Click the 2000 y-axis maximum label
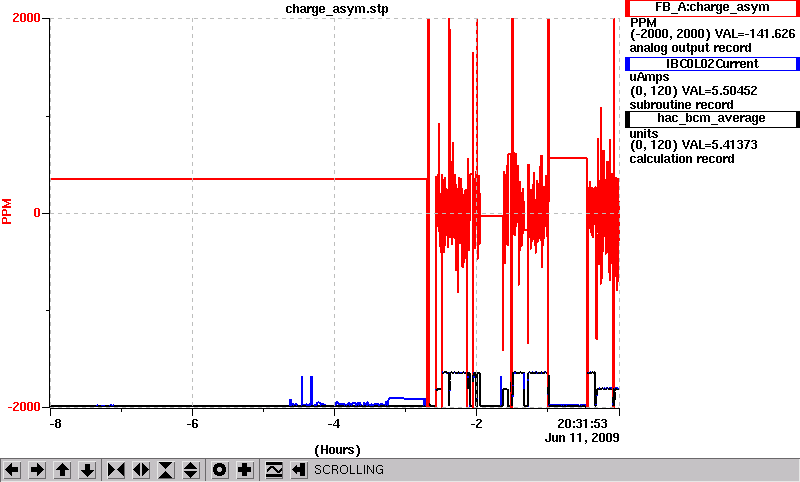The height and width of the screenshot is (482, 800). 26,18
